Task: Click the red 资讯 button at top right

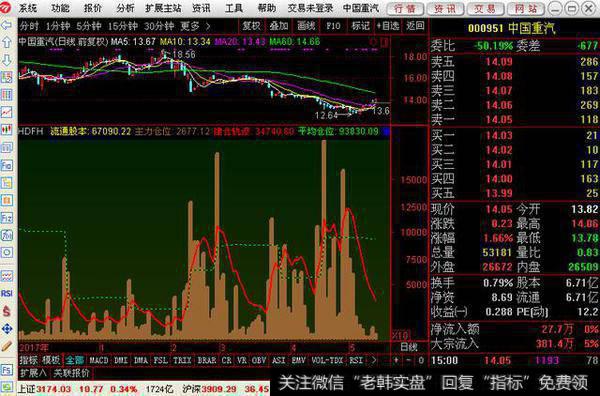Action: coord(445,8)
